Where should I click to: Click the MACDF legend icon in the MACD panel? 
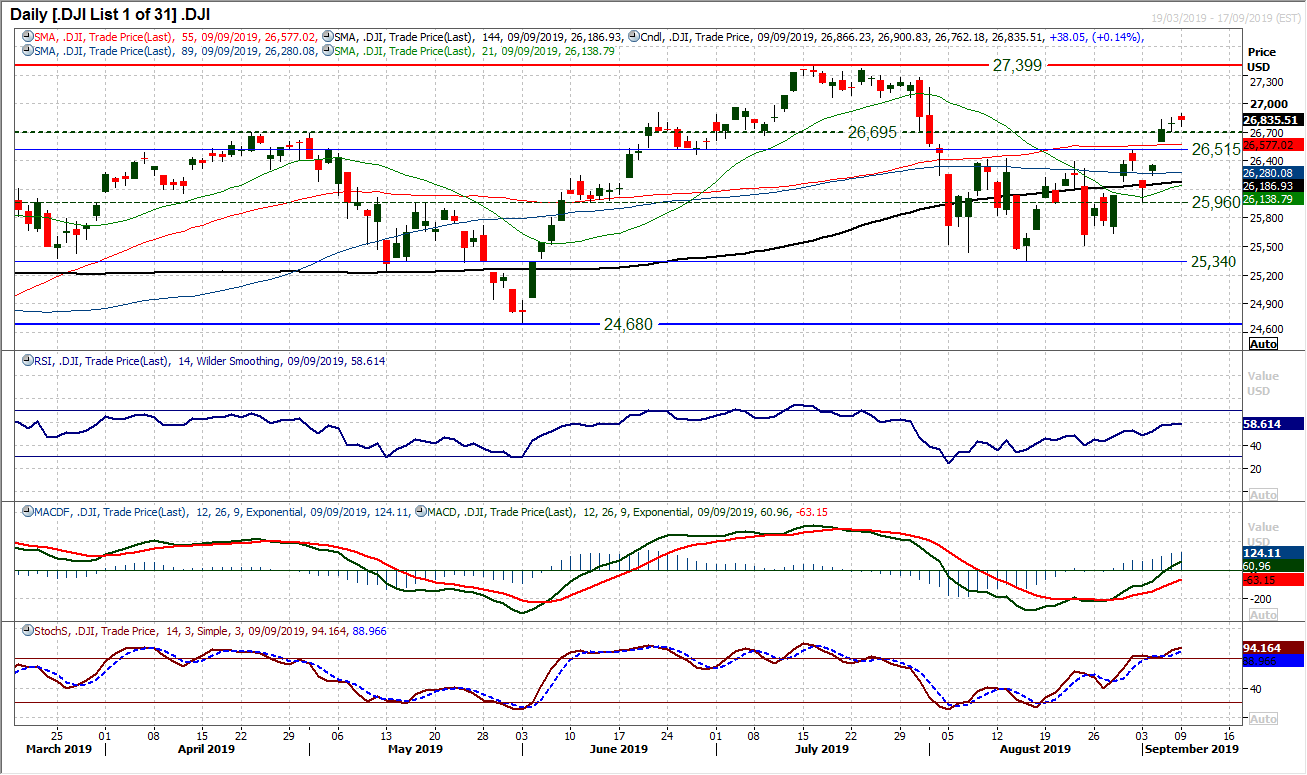point(27,512)
